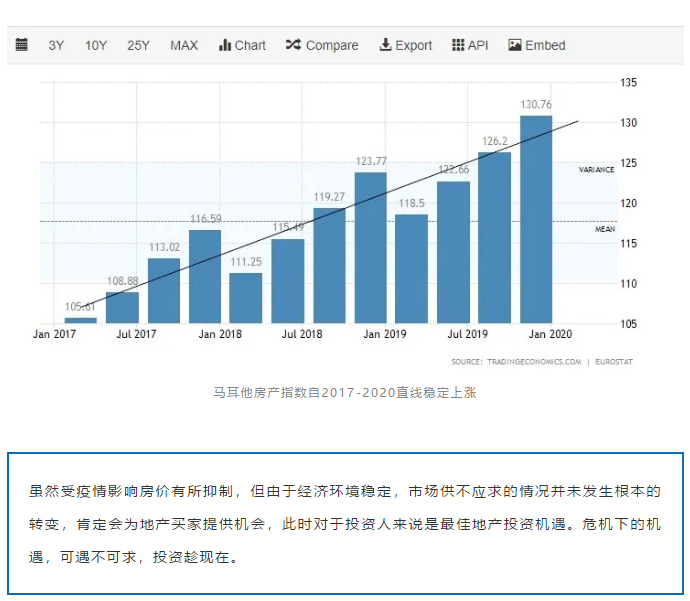Viewport: 690px width, 601px height.
Task: Click the Jul 2017 axis label
Action: 136,334
